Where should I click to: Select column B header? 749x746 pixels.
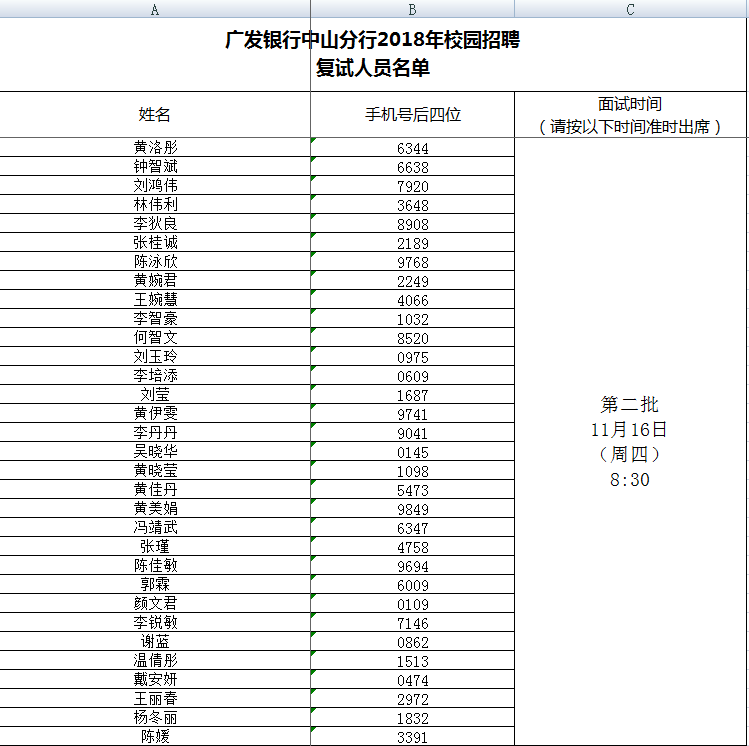412,9
